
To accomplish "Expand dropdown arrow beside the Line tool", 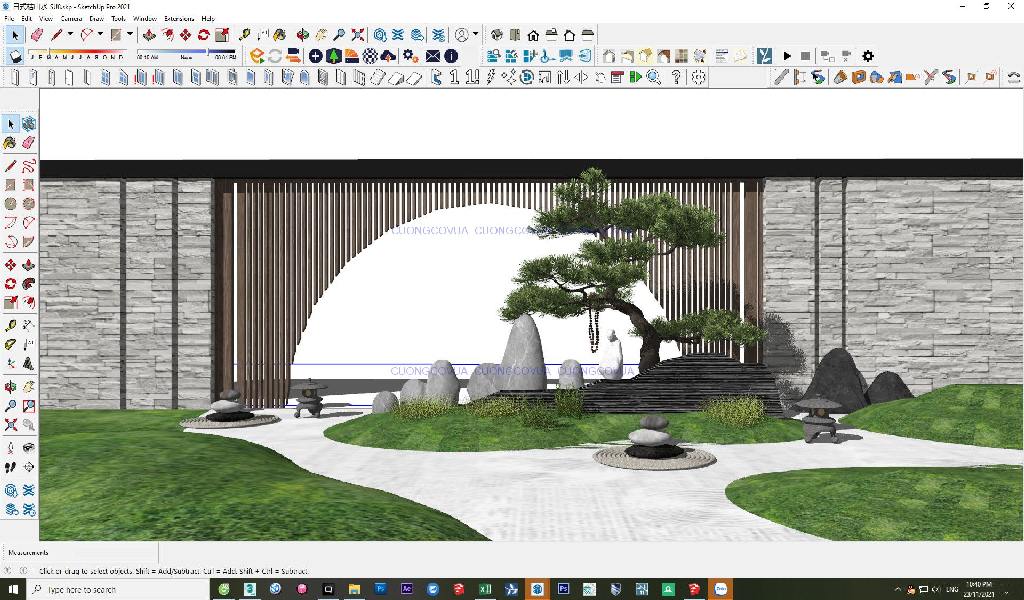I will point(70,35).
